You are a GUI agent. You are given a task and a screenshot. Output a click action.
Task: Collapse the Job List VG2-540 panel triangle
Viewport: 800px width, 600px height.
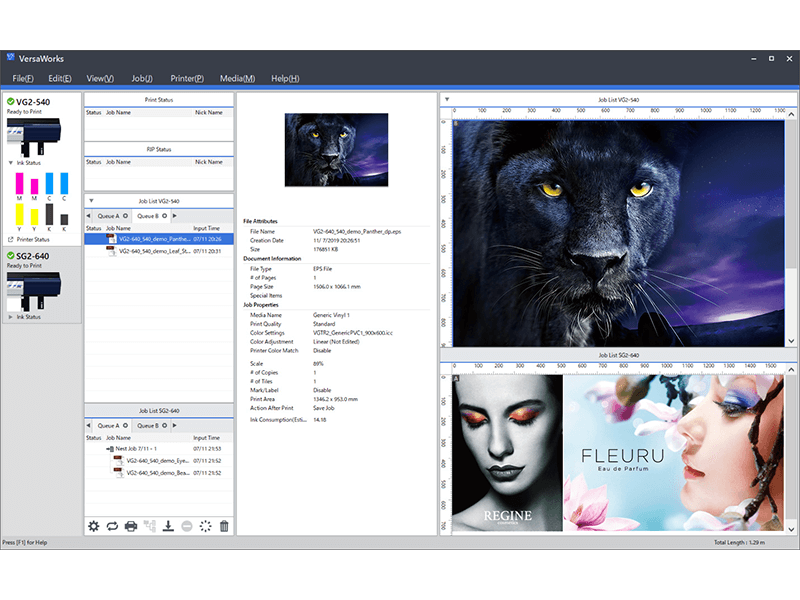[91, 200]
